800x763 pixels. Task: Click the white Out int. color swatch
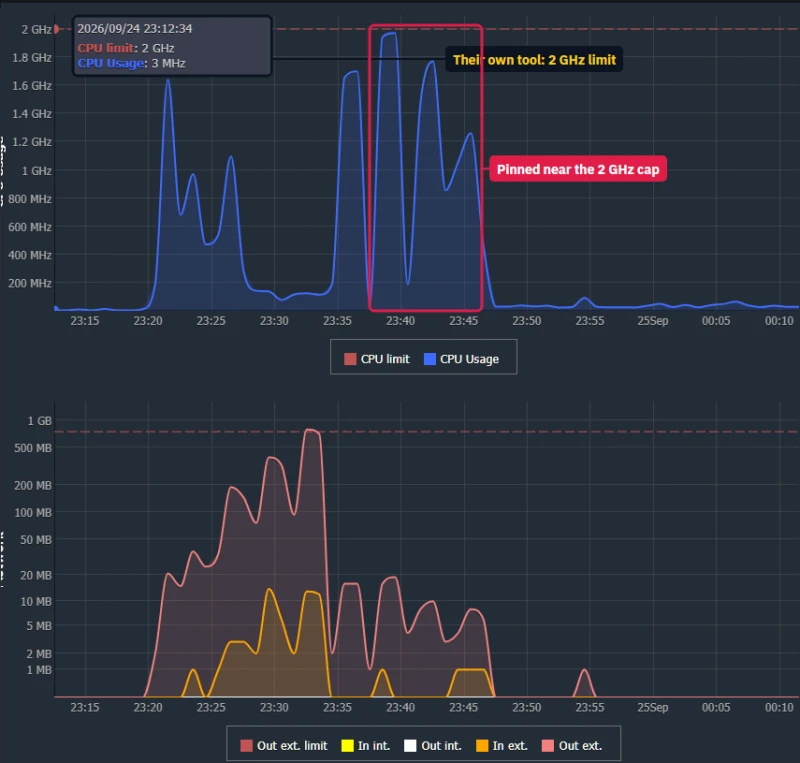(x=410, y=746)
